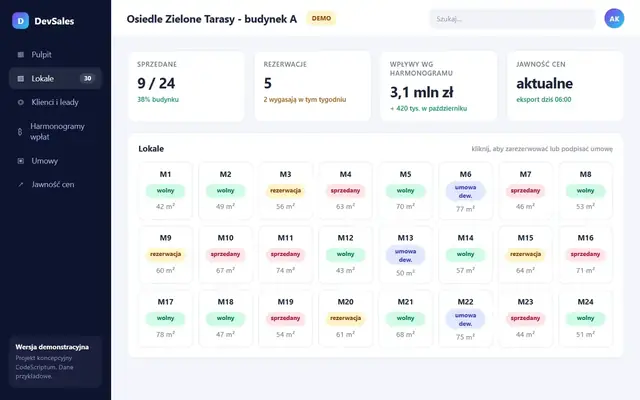Click the 77 m² area on M6
Viewport: 640px width, 400px height.
(x=465, y=209)
